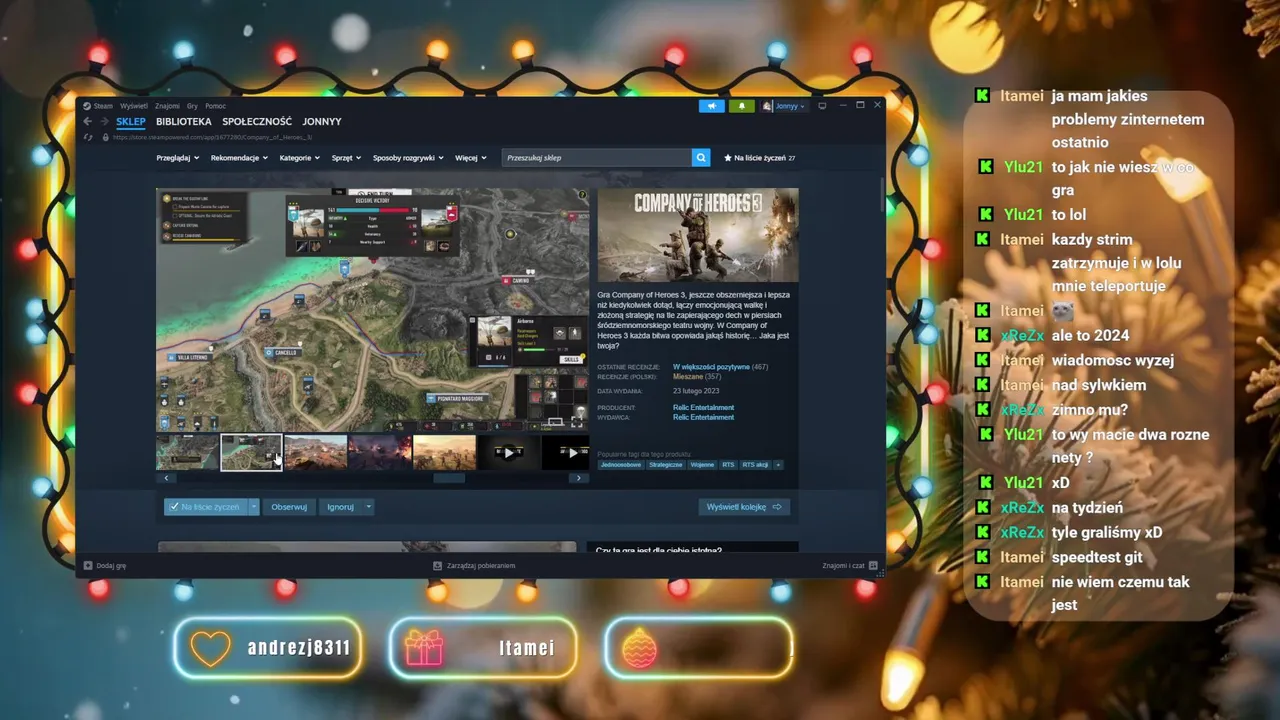1280x720 pixels.
Task: Expand the arrow next to the Ignoruj button
Action: pos(368,507)
